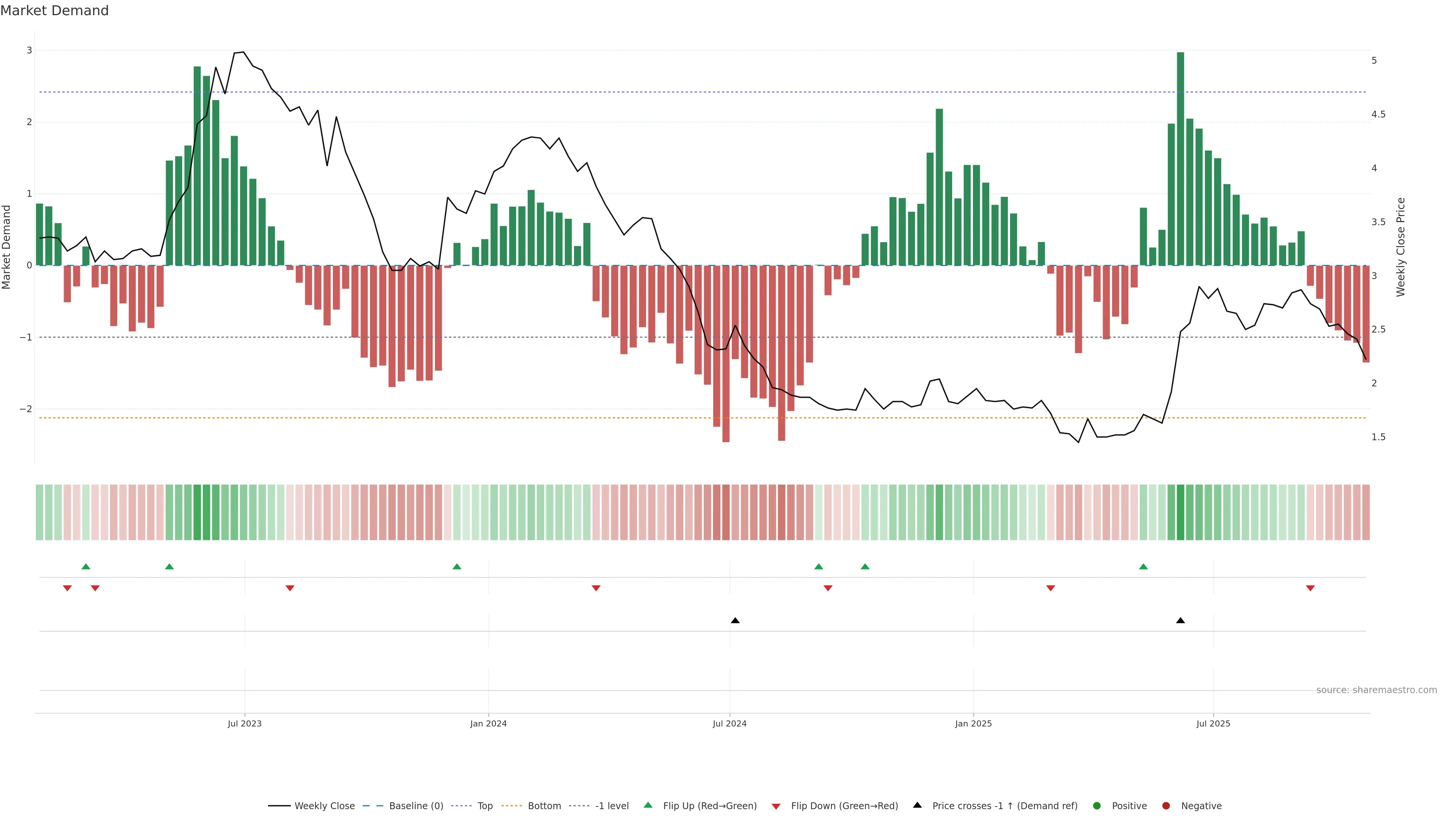Click the last red flip-down marker
This screenshot has width=1456, height=819.
[1310, 588]
